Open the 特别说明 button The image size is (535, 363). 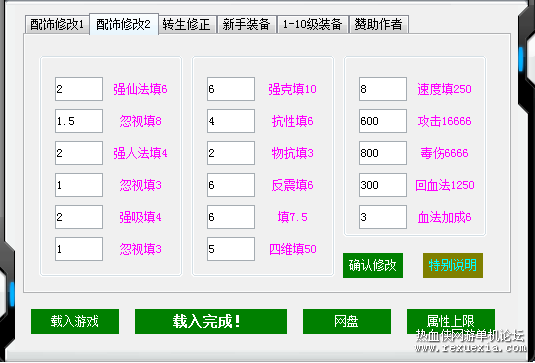[x=453, y=265]
